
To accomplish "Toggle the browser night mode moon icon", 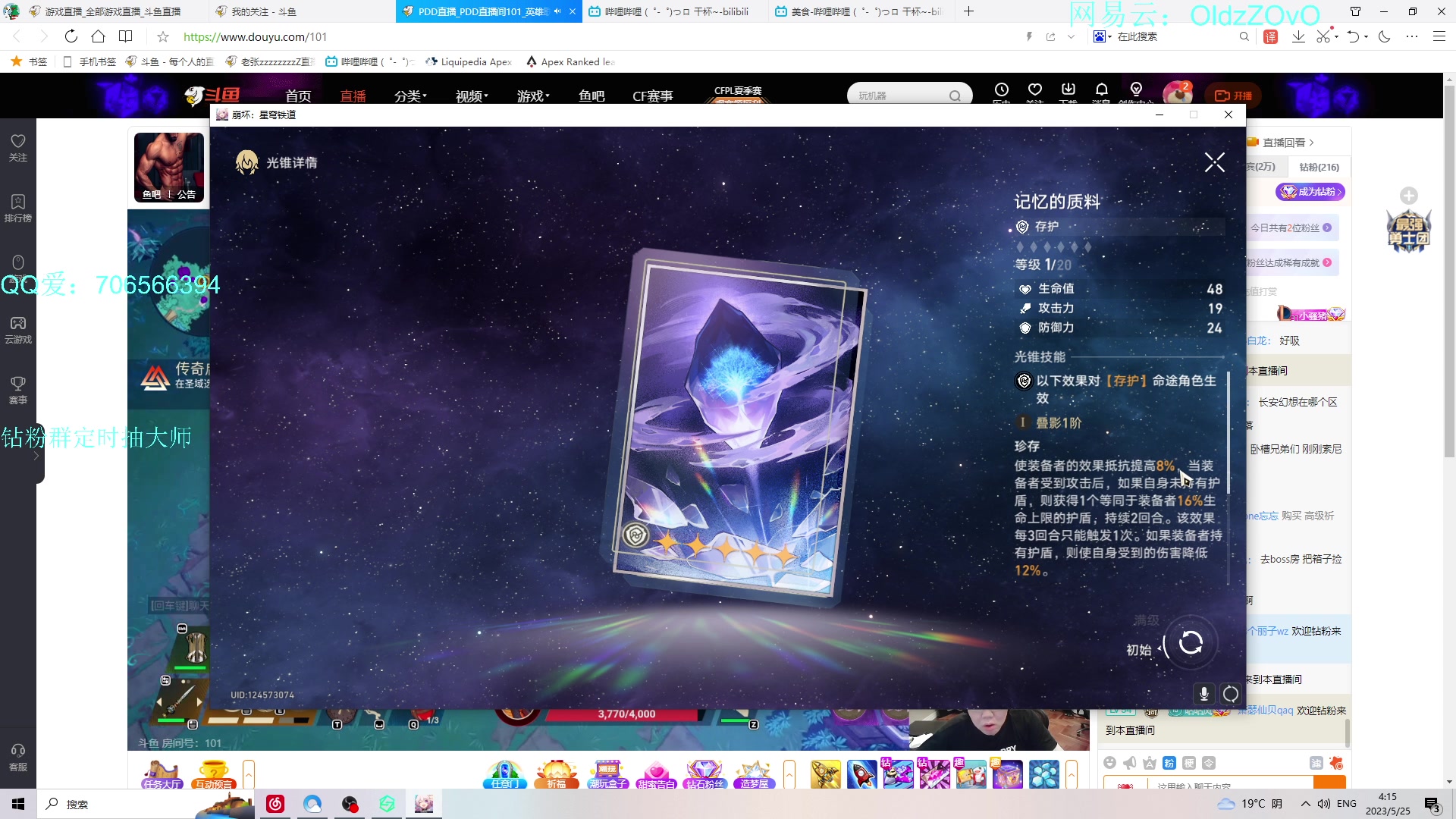I will 1384,36.
